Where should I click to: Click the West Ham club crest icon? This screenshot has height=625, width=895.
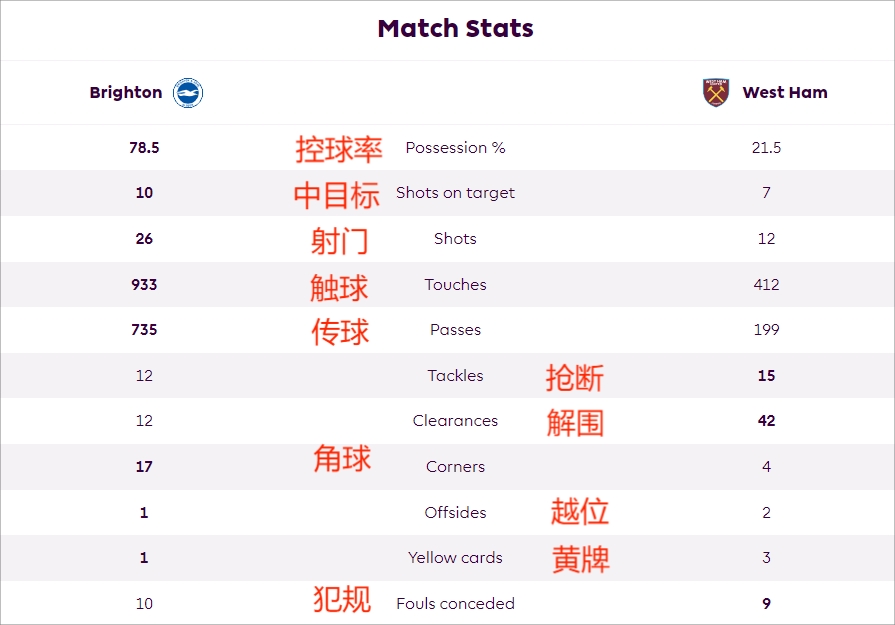[x=716, y=92]
